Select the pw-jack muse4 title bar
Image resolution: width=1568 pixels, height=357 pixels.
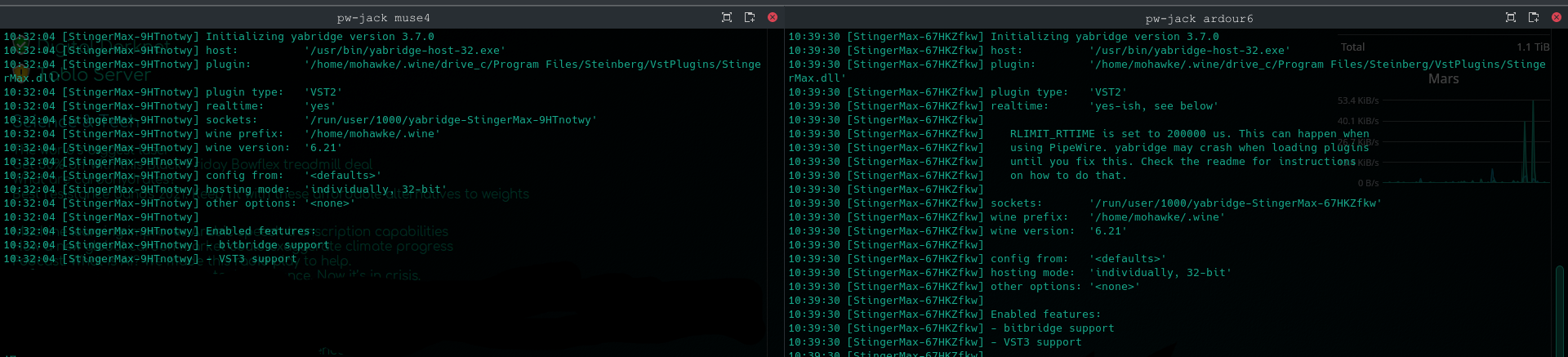point(383,18)
